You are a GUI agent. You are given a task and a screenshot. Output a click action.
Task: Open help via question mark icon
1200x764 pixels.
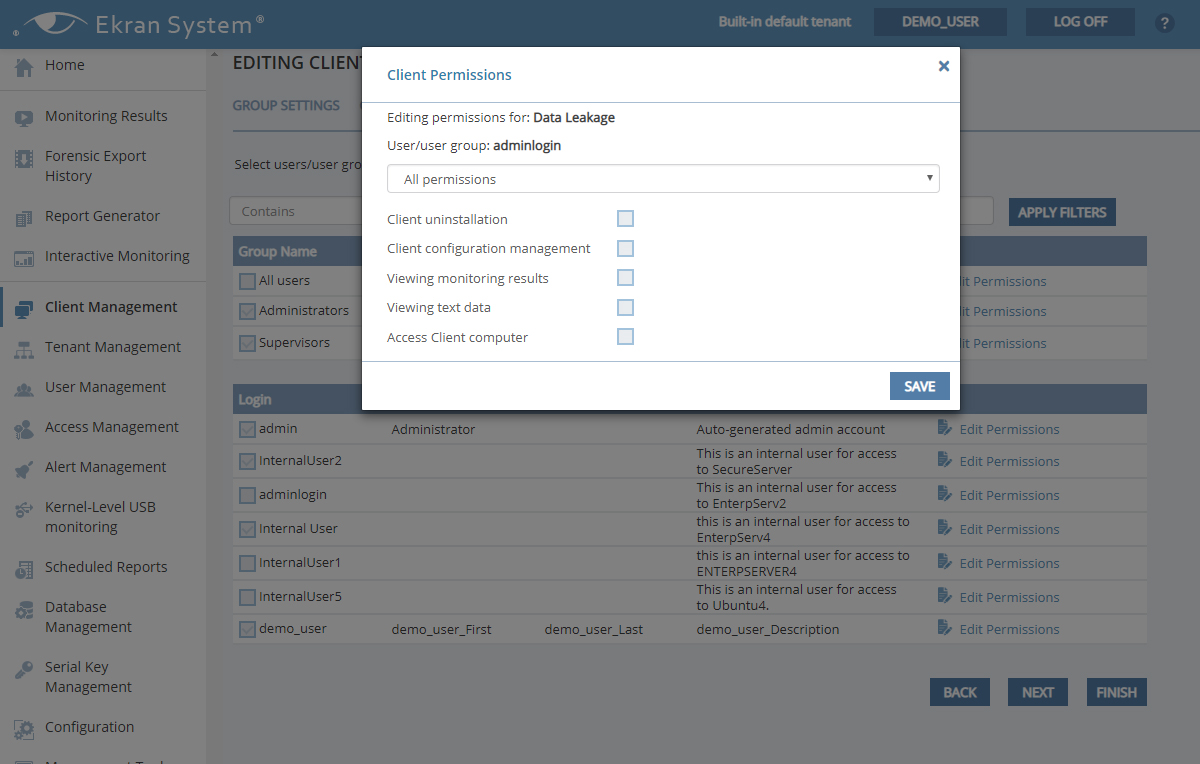click(1165, 22)
